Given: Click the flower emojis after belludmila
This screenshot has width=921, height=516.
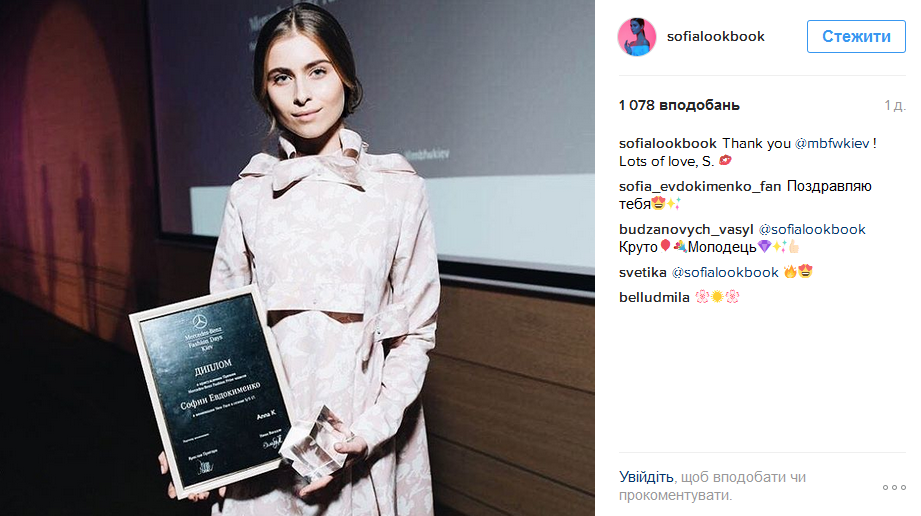Looking at the screenshot, I should point(717,297).
